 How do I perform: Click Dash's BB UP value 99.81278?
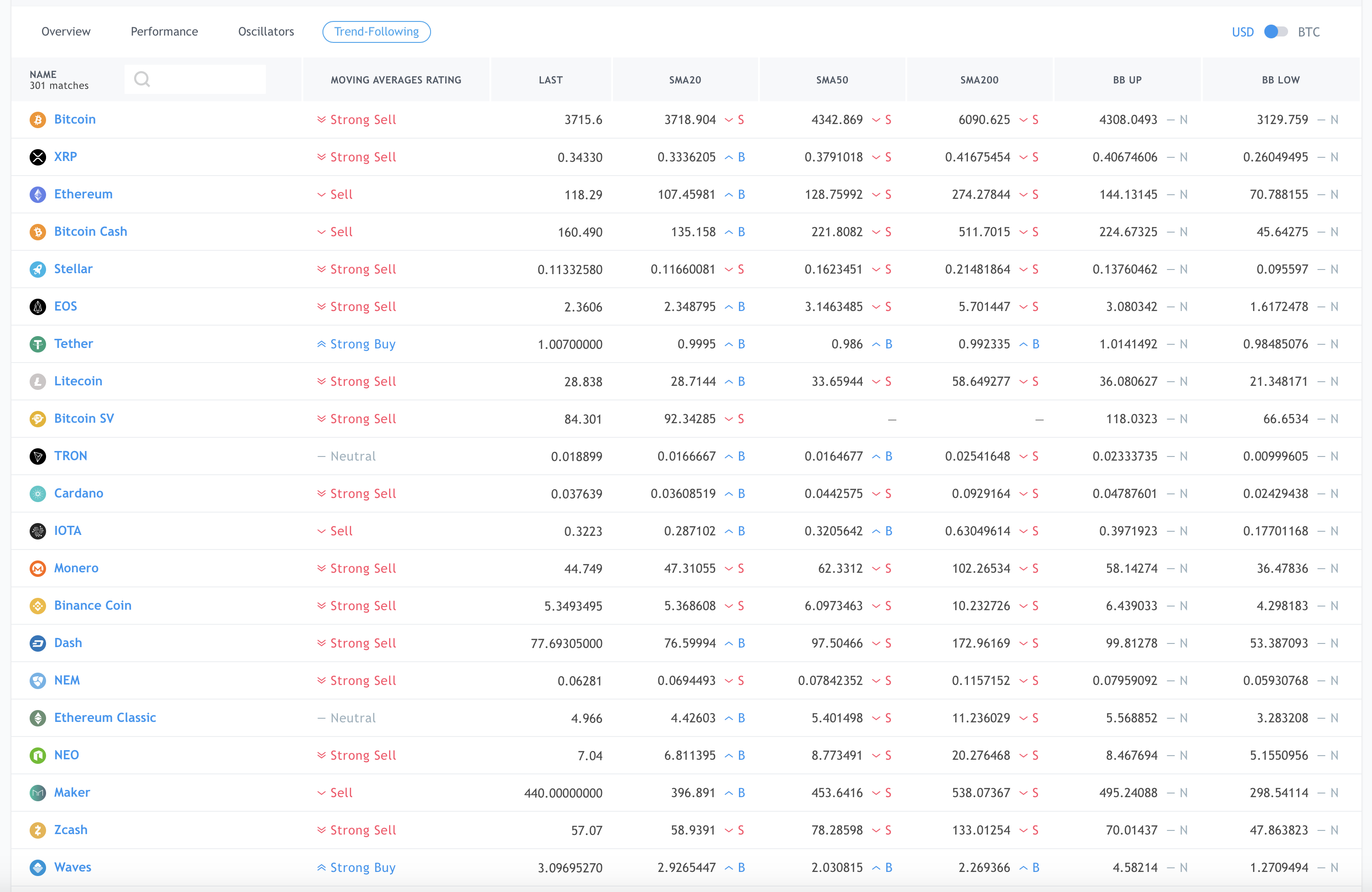point(1131,643)
